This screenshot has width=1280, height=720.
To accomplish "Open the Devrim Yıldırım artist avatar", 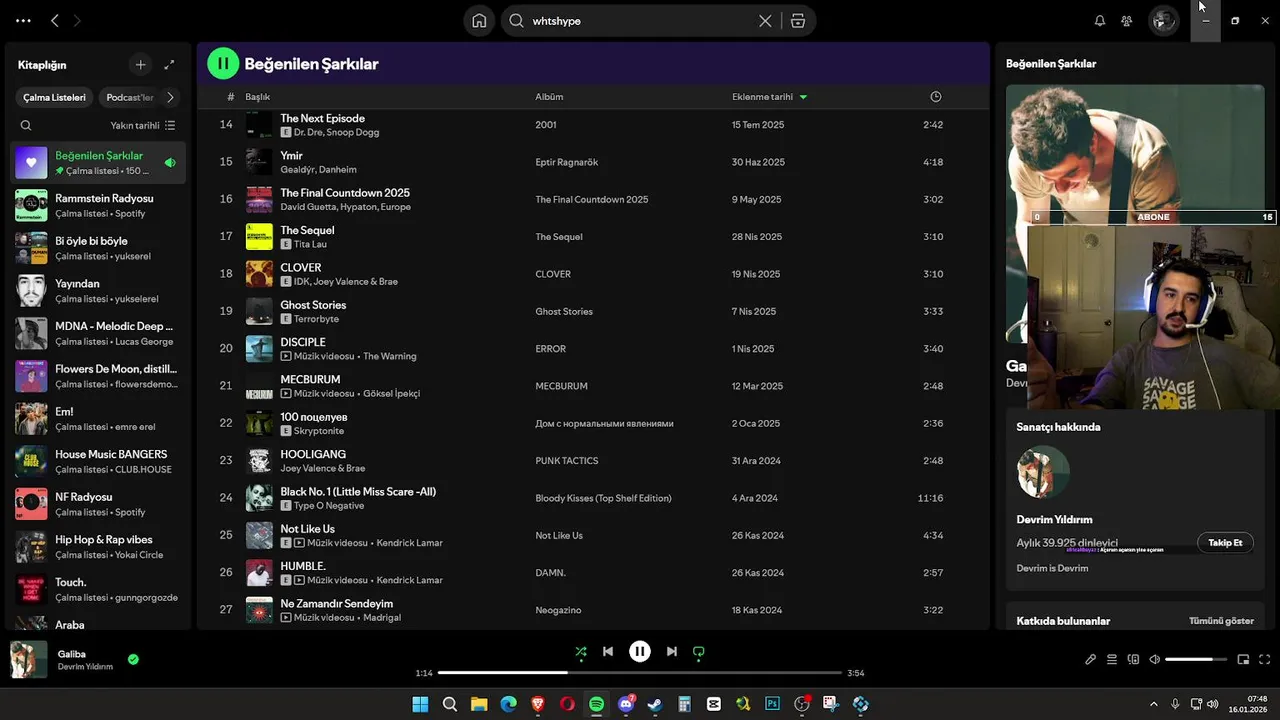I will pyautogui.click(x=1043, y=472).
